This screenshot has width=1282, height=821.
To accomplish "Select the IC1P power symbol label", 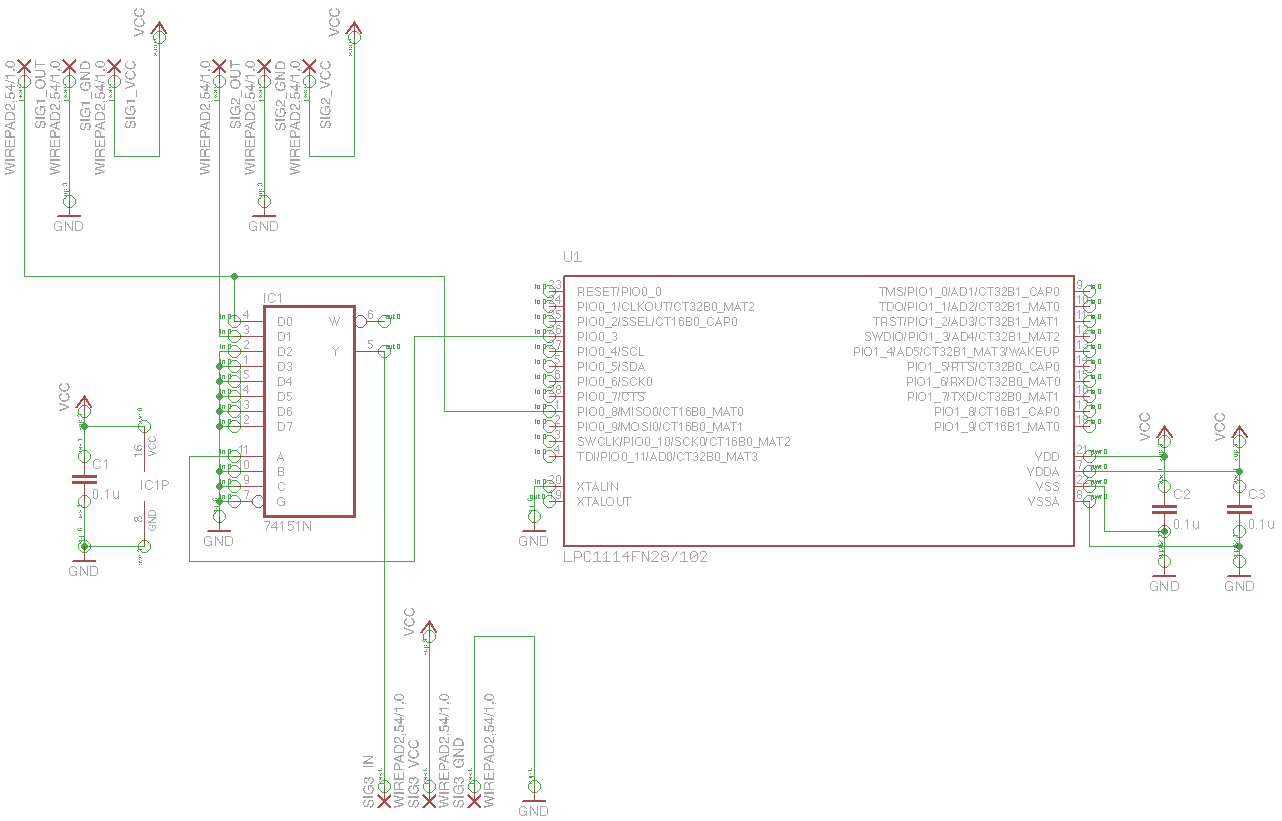I will 155,485.
